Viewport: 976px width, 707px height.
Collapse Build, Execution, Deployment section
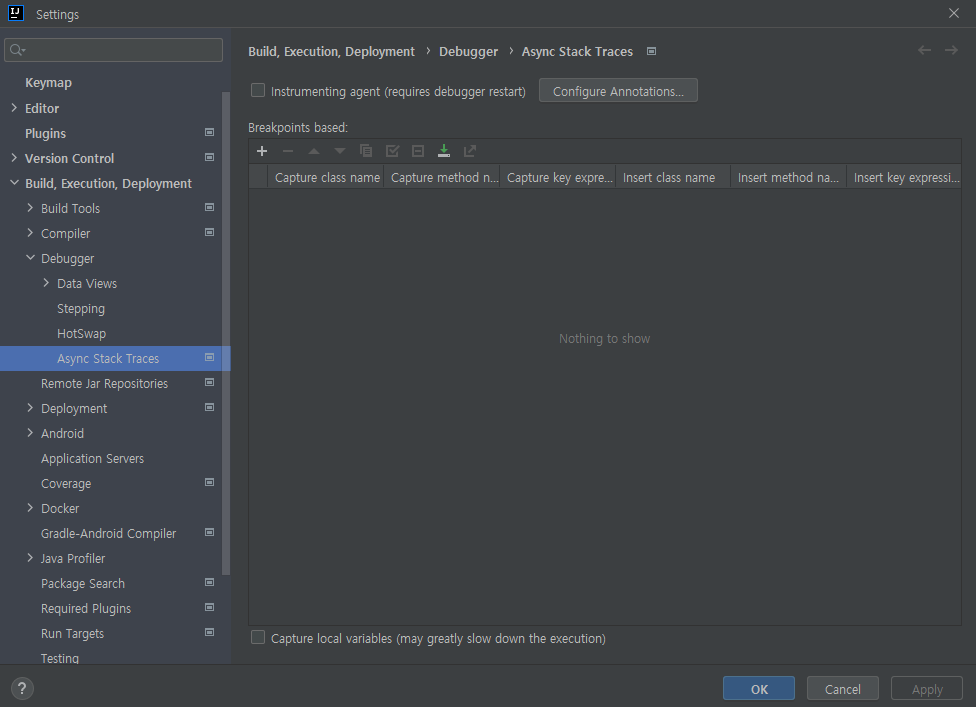pos(14,183)
